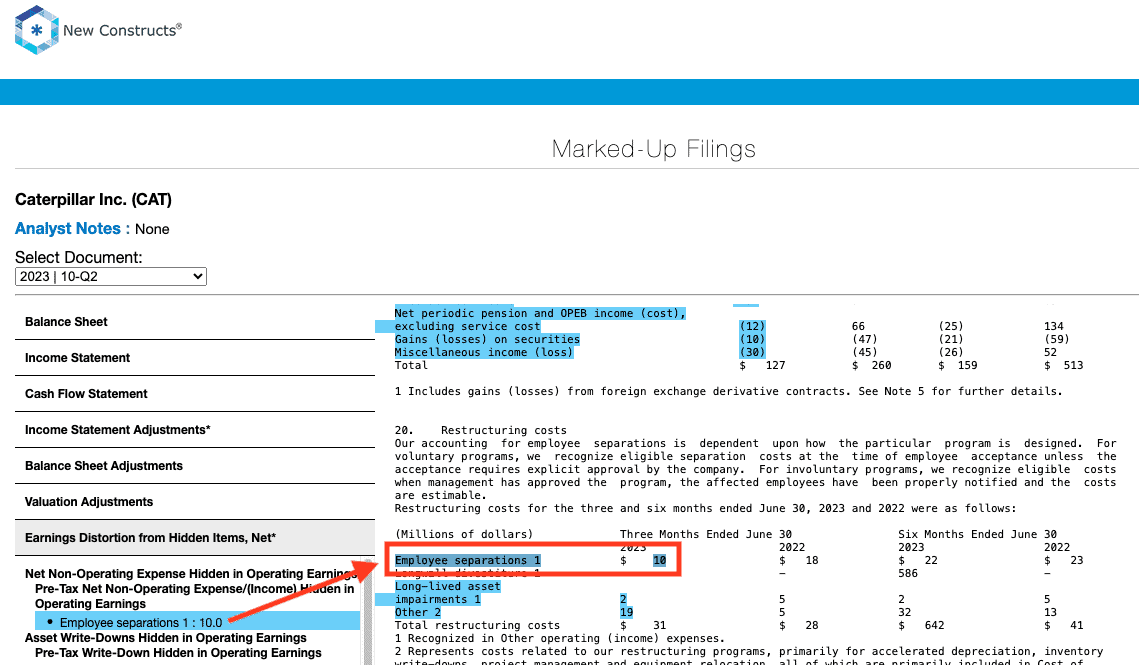This screenshot has width=1139, height=665.
Task: Click highlighted (30) value in Miscellaneous income row
Action: coord(752,352)
